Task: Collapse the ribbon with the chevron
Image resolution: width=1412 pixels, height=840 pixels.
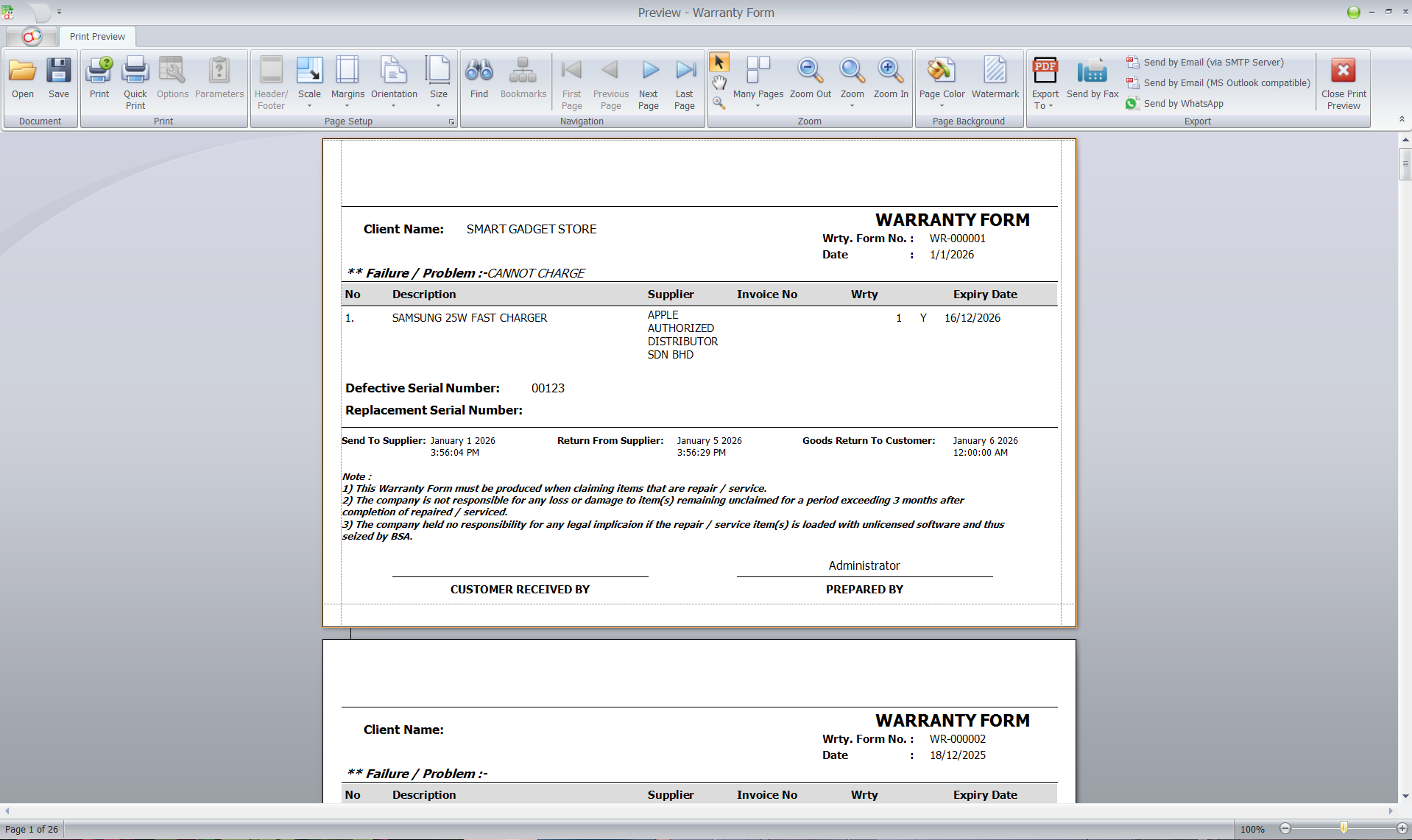Action: (x=1401, y=118)
